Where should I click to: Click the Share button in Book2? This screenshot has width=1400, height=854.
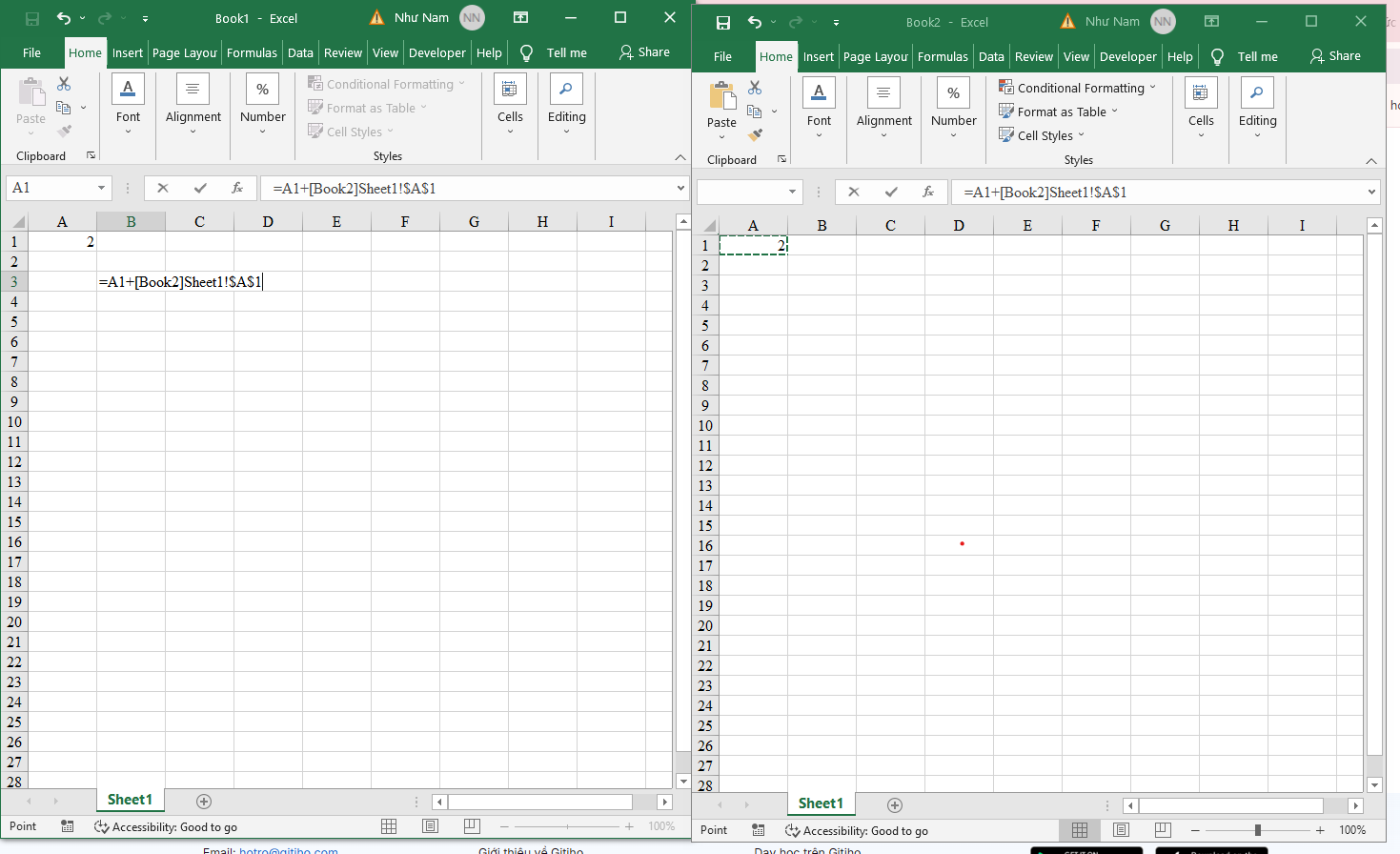(x=1335, y=56)
